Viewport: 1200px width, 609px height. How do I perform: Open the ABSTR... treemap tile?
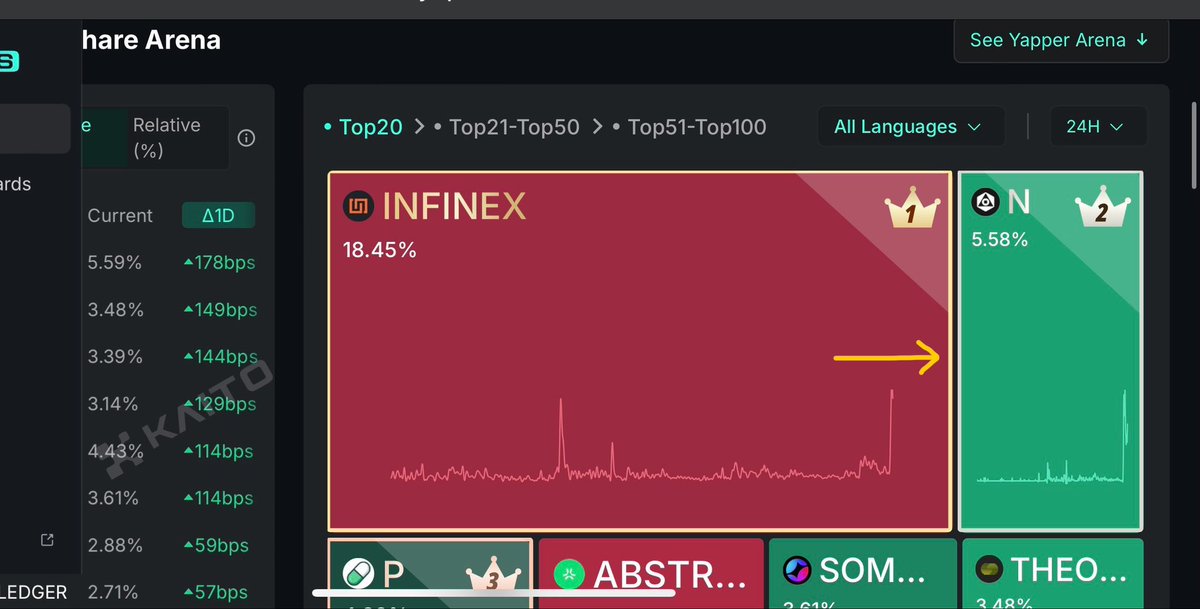click(651, 573)
